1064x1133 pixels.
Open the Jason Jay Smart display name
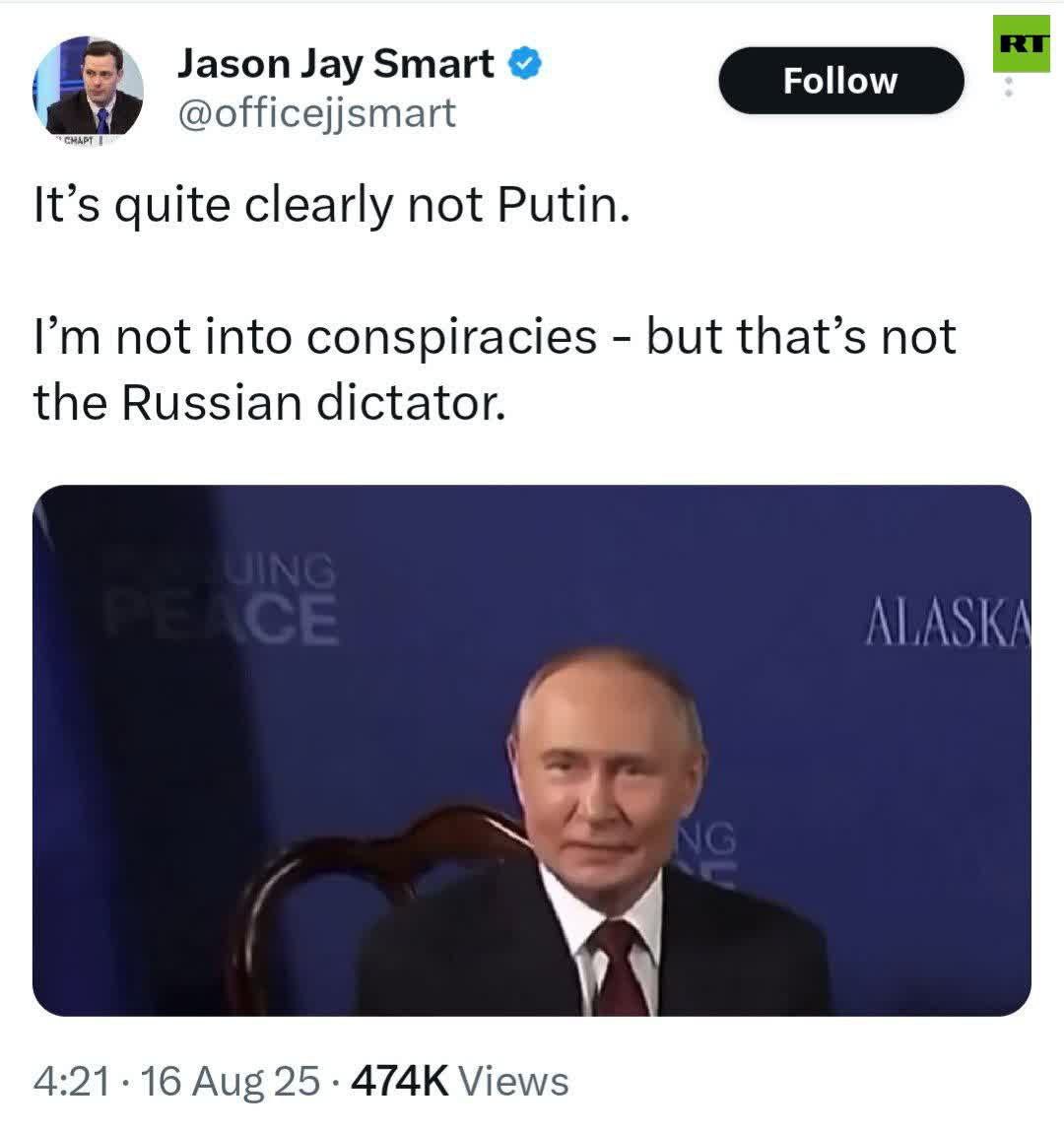(x=336, y=64)
